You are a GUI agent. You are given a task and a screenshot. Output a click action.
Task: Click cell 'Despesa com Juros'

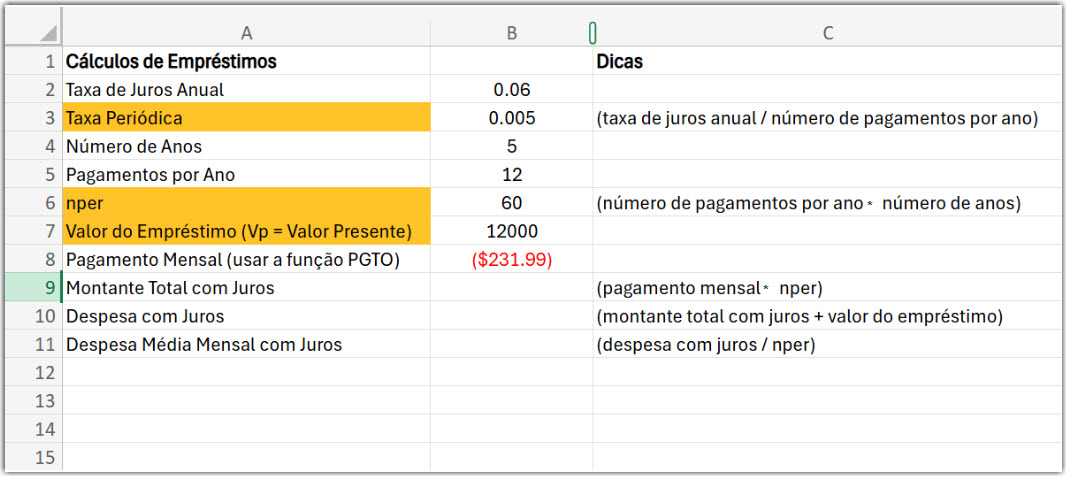(x=246, y=316)
